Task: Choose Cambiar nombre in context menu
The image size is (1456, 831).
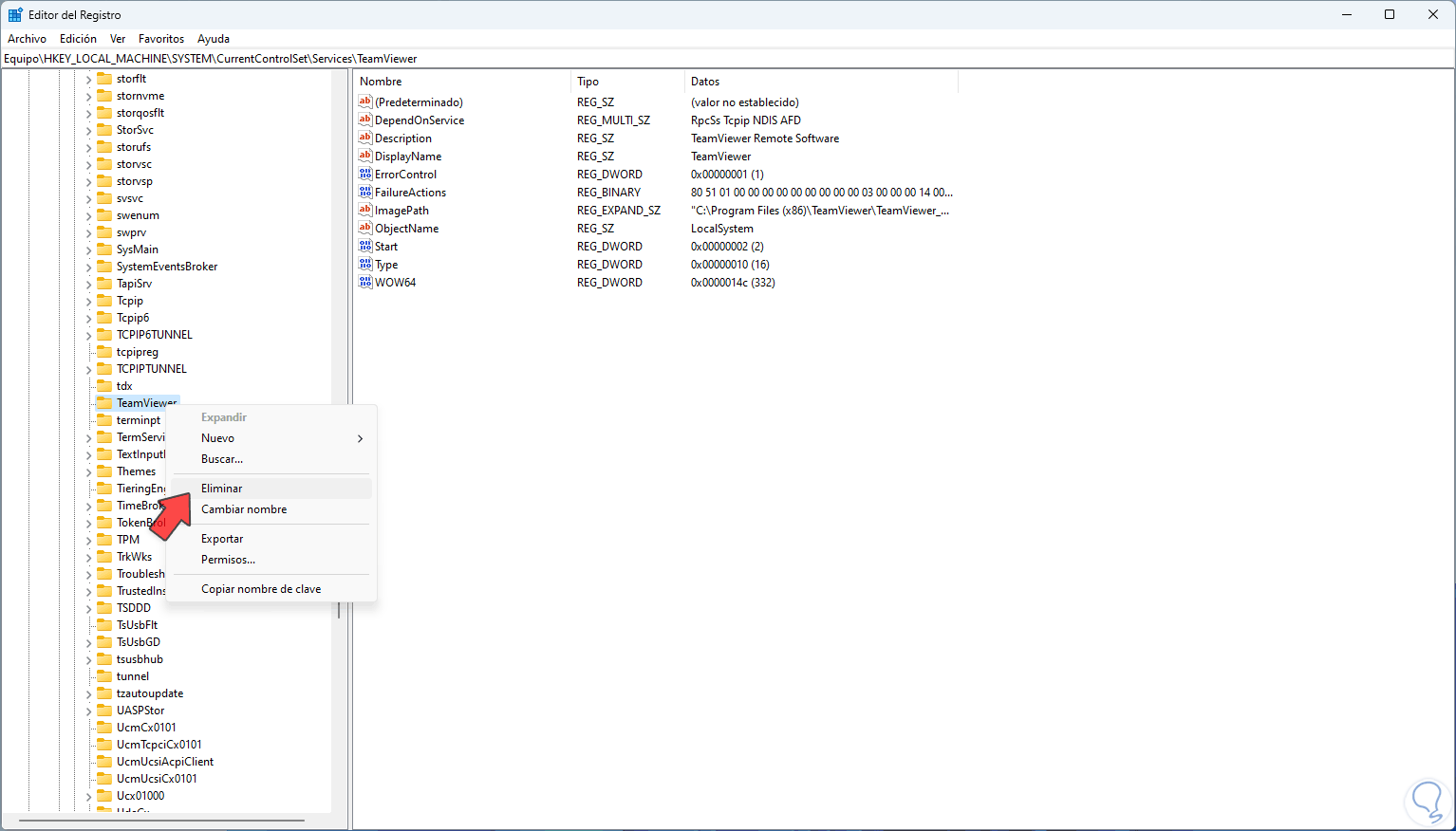Action: (x=271, y=509)
